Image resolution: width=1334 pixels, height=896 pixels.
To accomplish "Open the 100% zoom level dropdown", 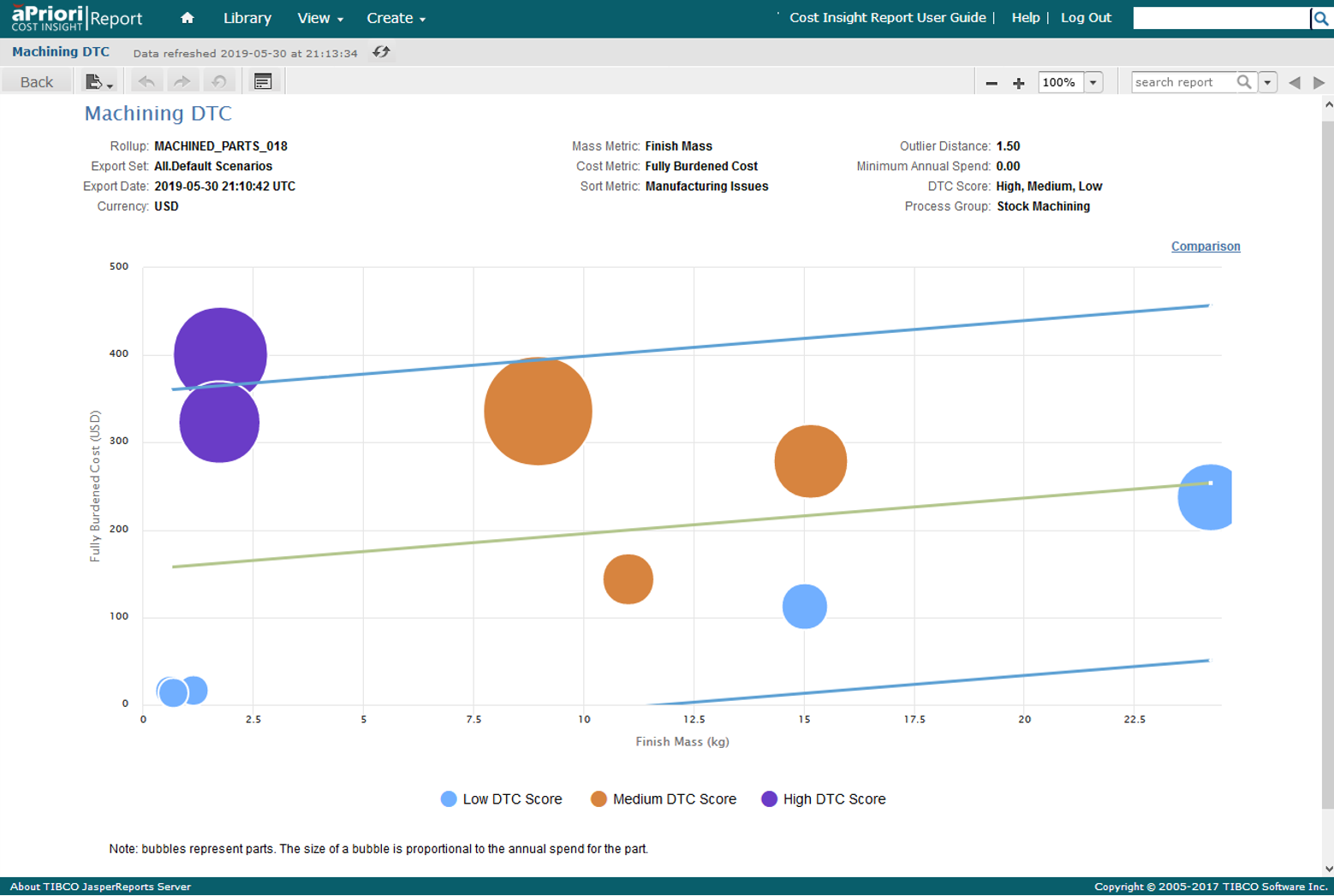I will tap(1093, 83).
